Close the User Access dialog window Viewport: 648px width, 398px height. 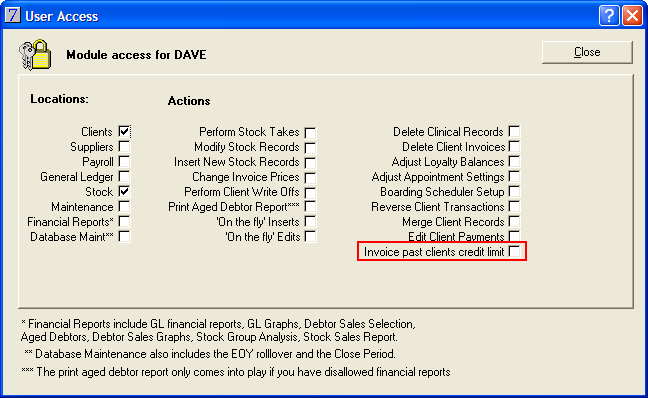click(632, 15)
